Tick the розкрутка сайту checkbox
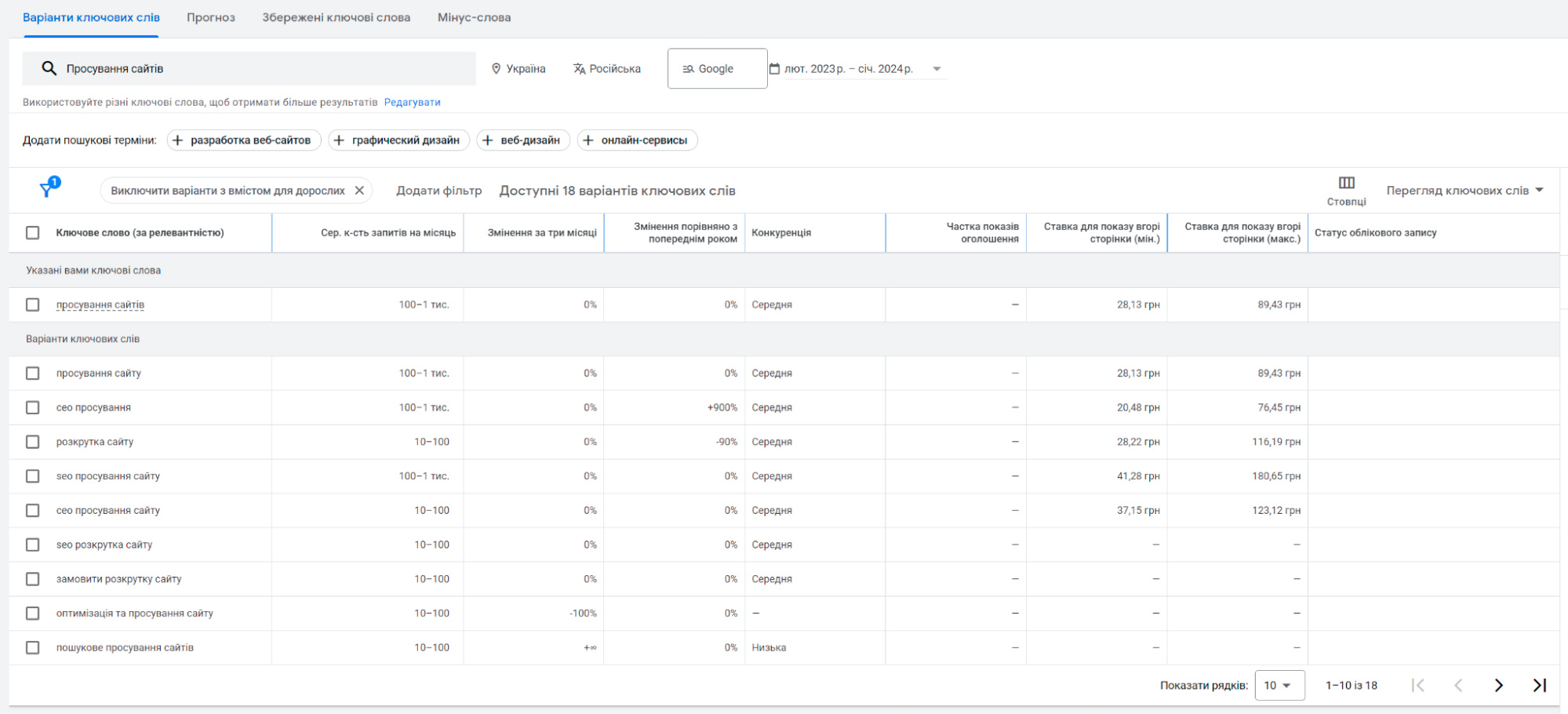The image size is (1568, 714). (x=32, y=442)
